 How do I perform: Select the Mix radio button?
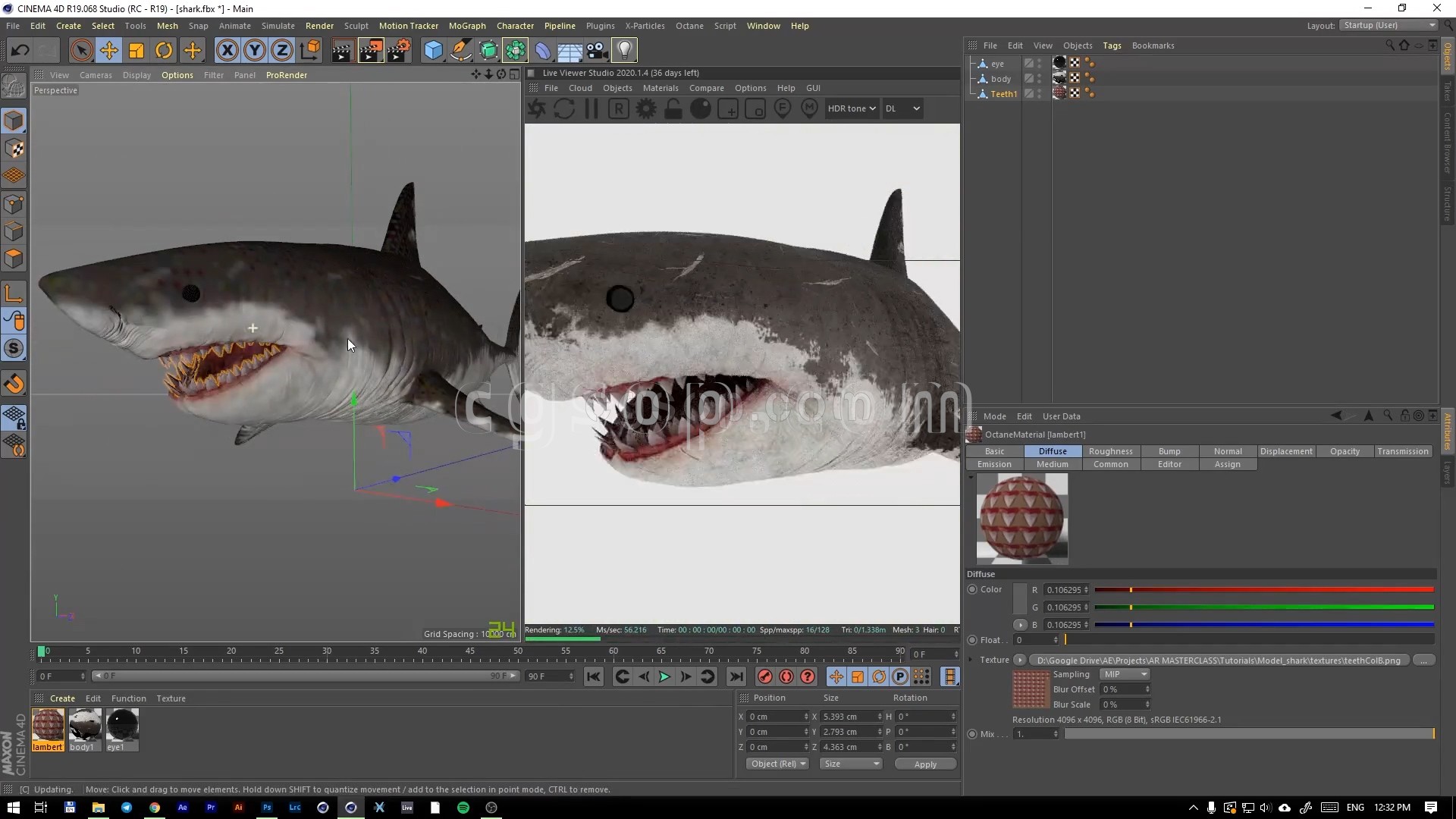point(972,734)
